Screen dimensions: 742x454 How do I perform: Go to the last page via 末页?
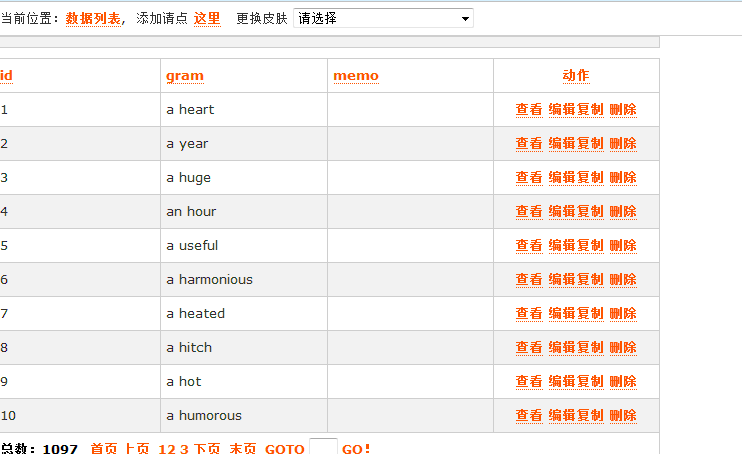(243, 448)
